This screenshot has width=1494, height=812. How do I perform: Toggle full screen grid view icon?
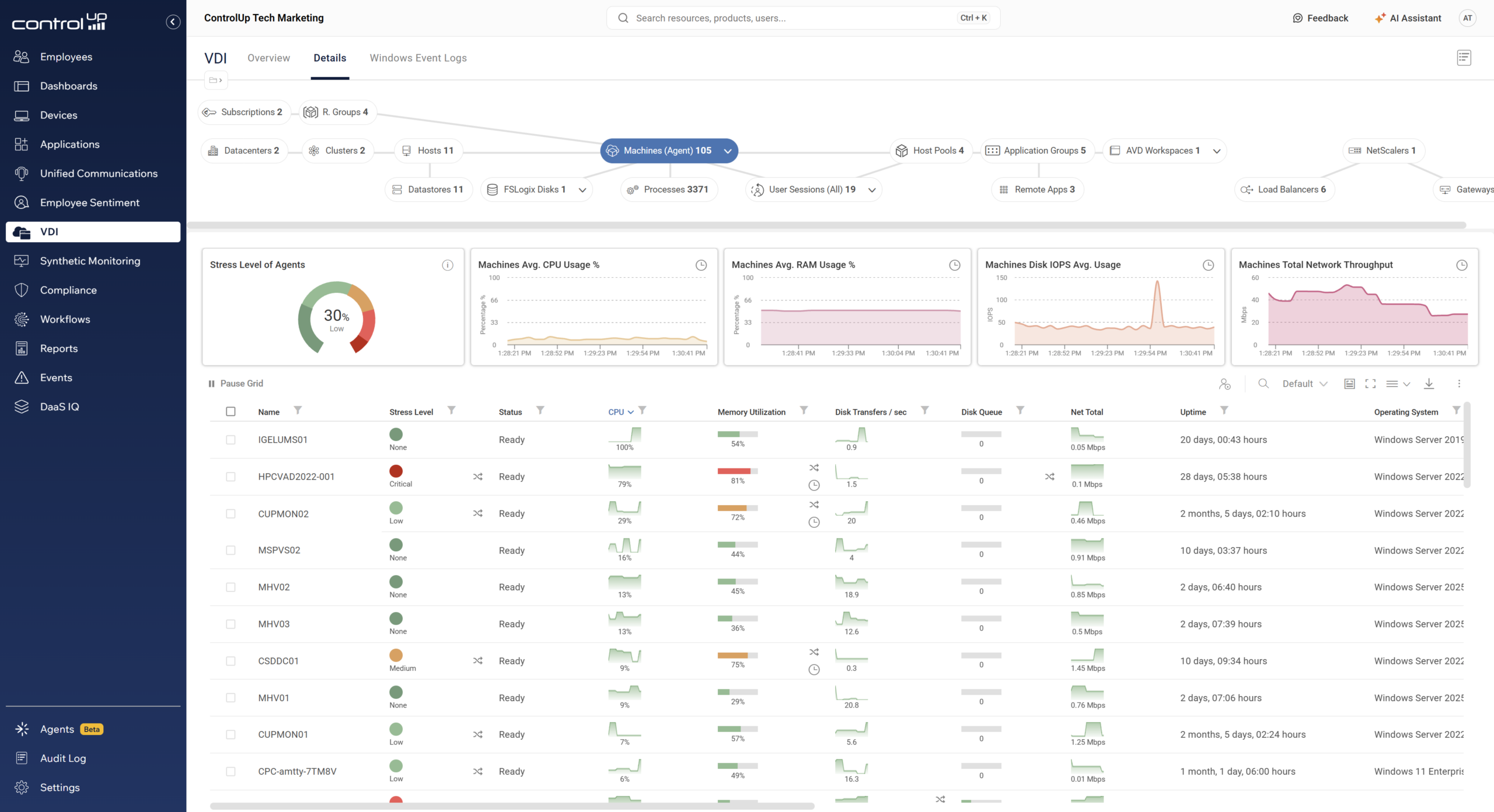(x=1370, y=384)
